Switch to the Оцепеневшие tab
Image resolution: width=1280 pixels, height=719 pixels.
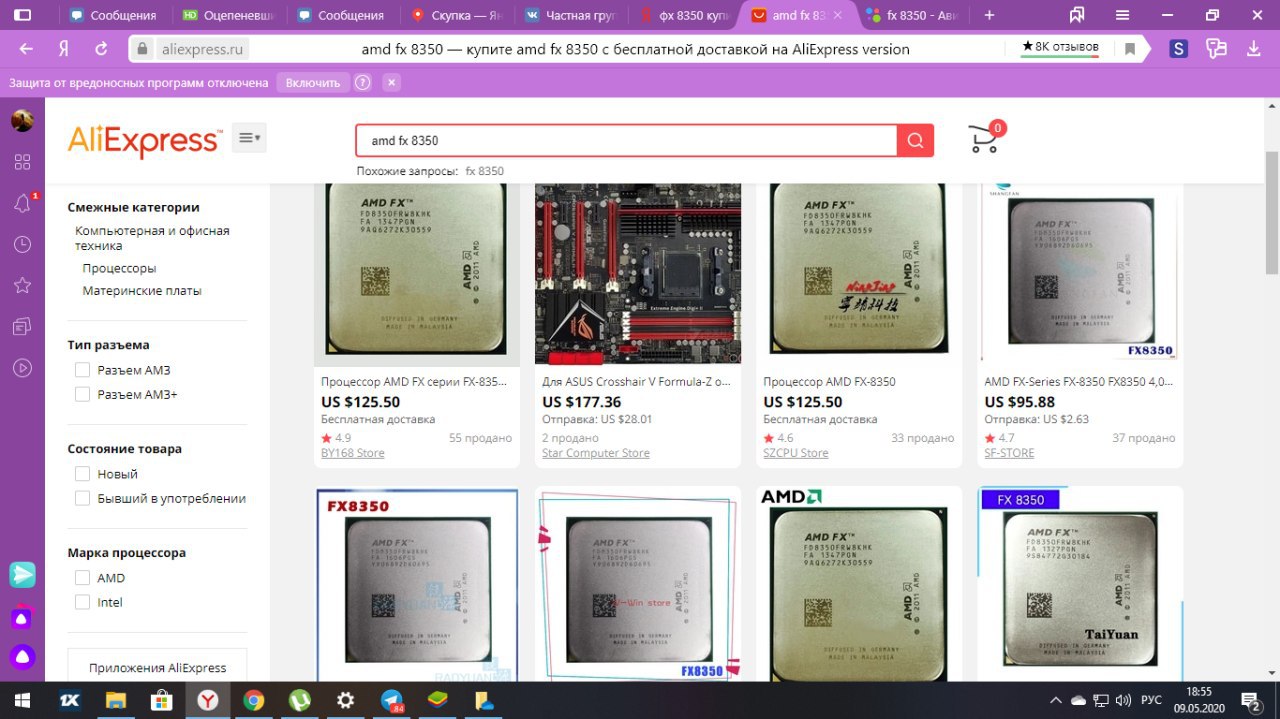[x=230, y=15]
